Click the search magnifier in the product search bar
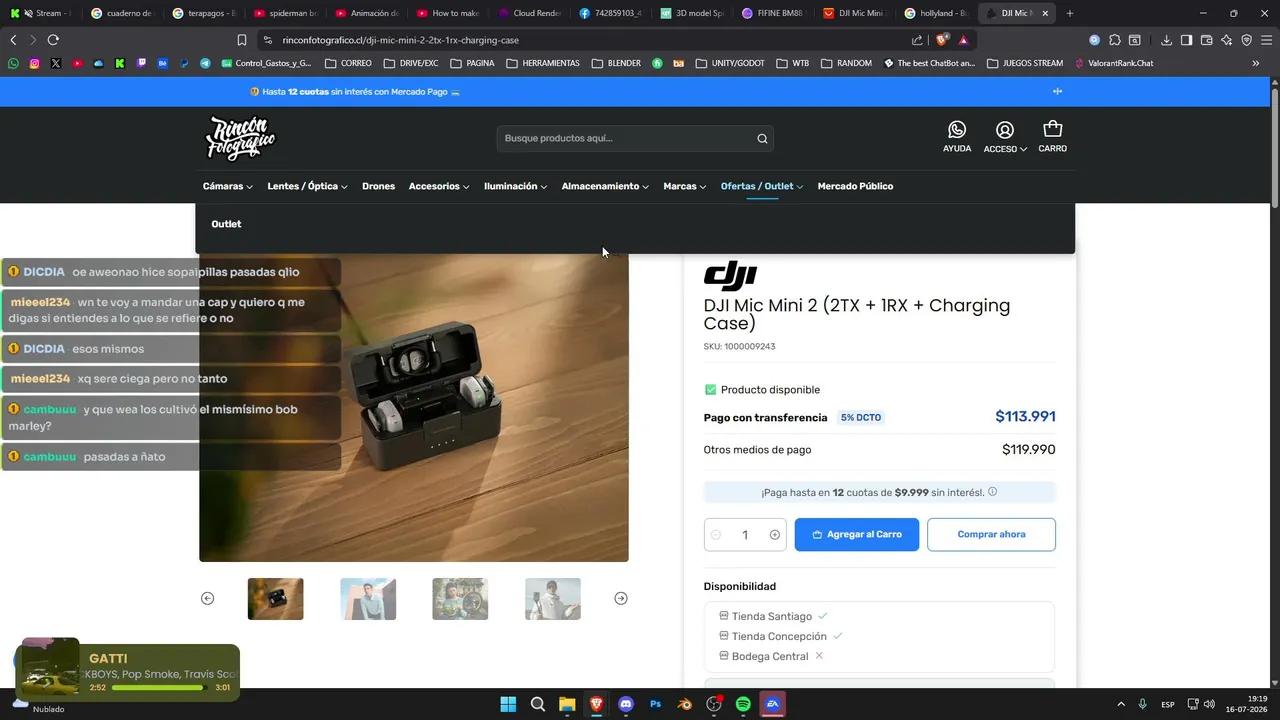This screenshot has height=720, width=1280. point(762,139)
